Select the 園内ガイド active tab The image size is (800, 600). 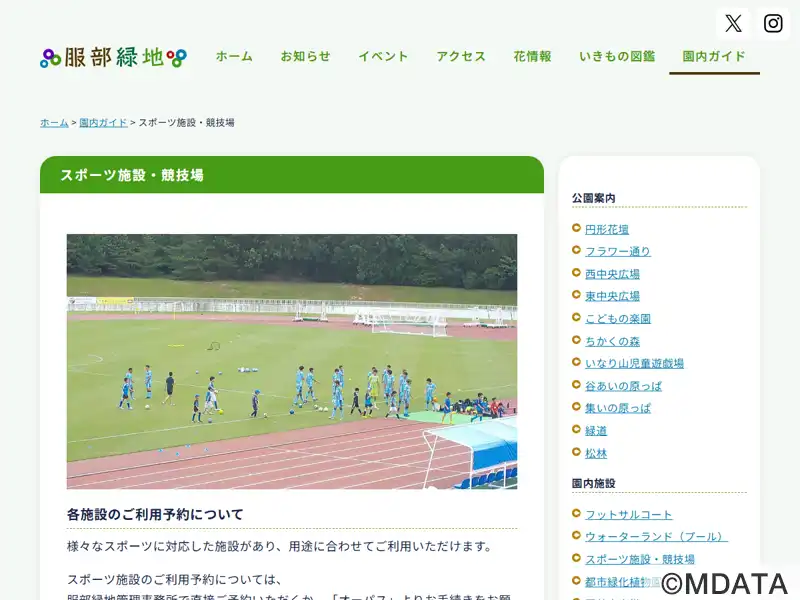click(x=714, y=56)
